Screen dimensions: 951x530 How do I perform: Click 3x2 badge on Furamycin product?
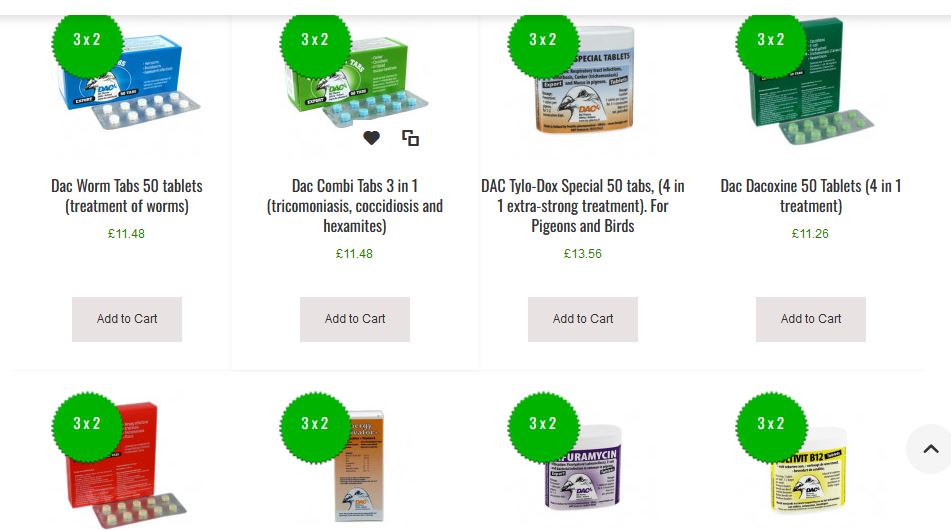click(x=543, y=423)
